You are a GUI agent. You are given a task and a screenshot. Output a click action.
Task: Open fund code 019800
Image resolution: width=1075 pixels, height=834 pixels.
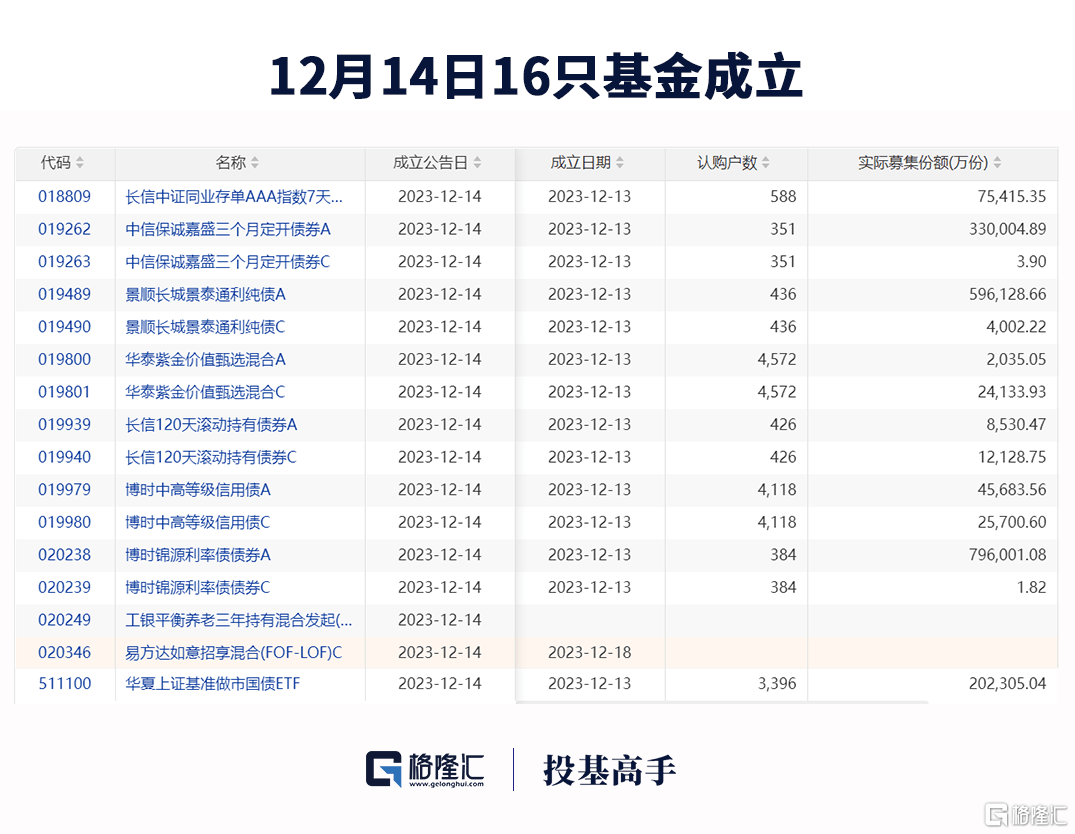coord(64,359)
